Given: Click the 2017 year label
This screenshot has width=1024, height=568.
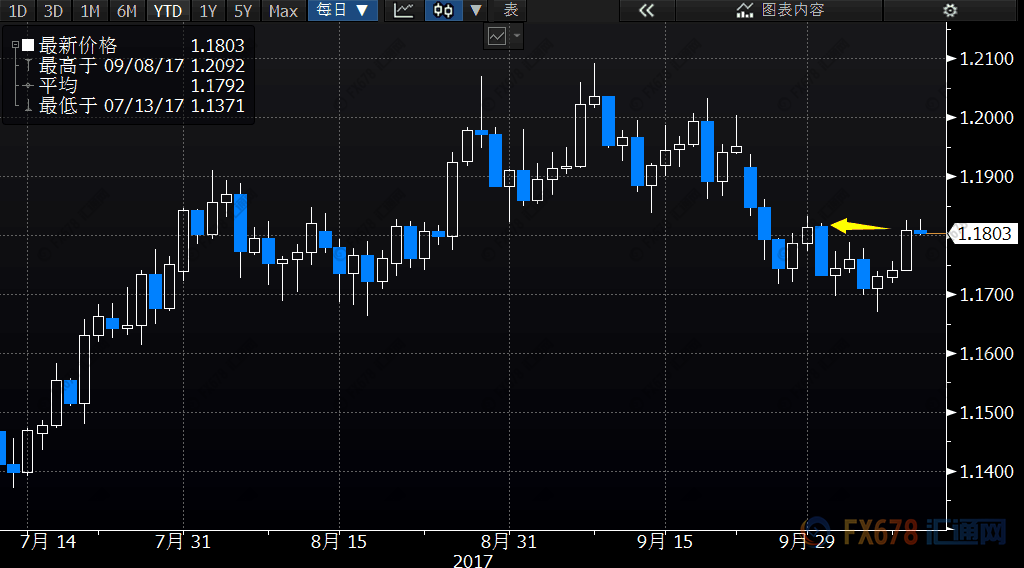Looking at the screenshot, I should tap(473, 561).
